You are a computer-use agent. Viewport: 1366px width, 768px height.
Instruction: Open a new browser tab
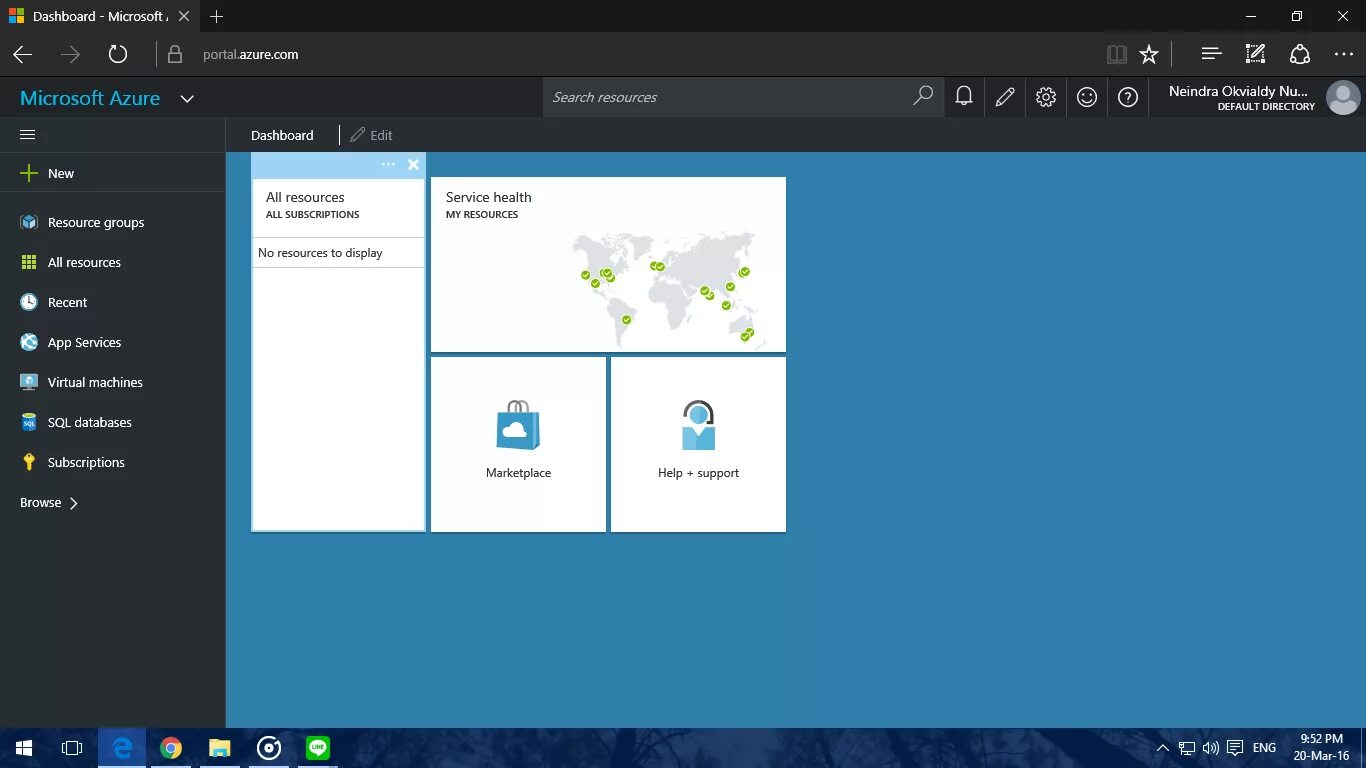pos(217,16)
